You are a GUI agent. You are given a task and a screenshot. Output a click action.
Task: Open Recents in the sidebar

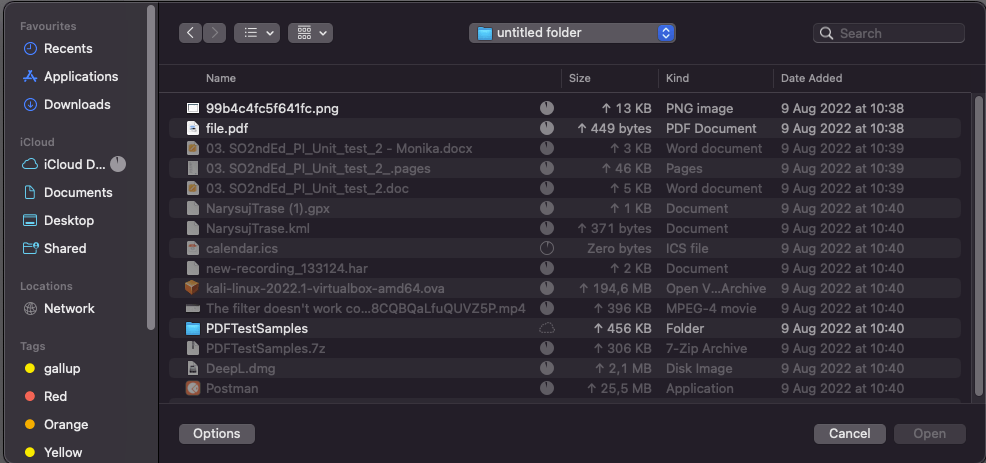click(x=68, y=48)
